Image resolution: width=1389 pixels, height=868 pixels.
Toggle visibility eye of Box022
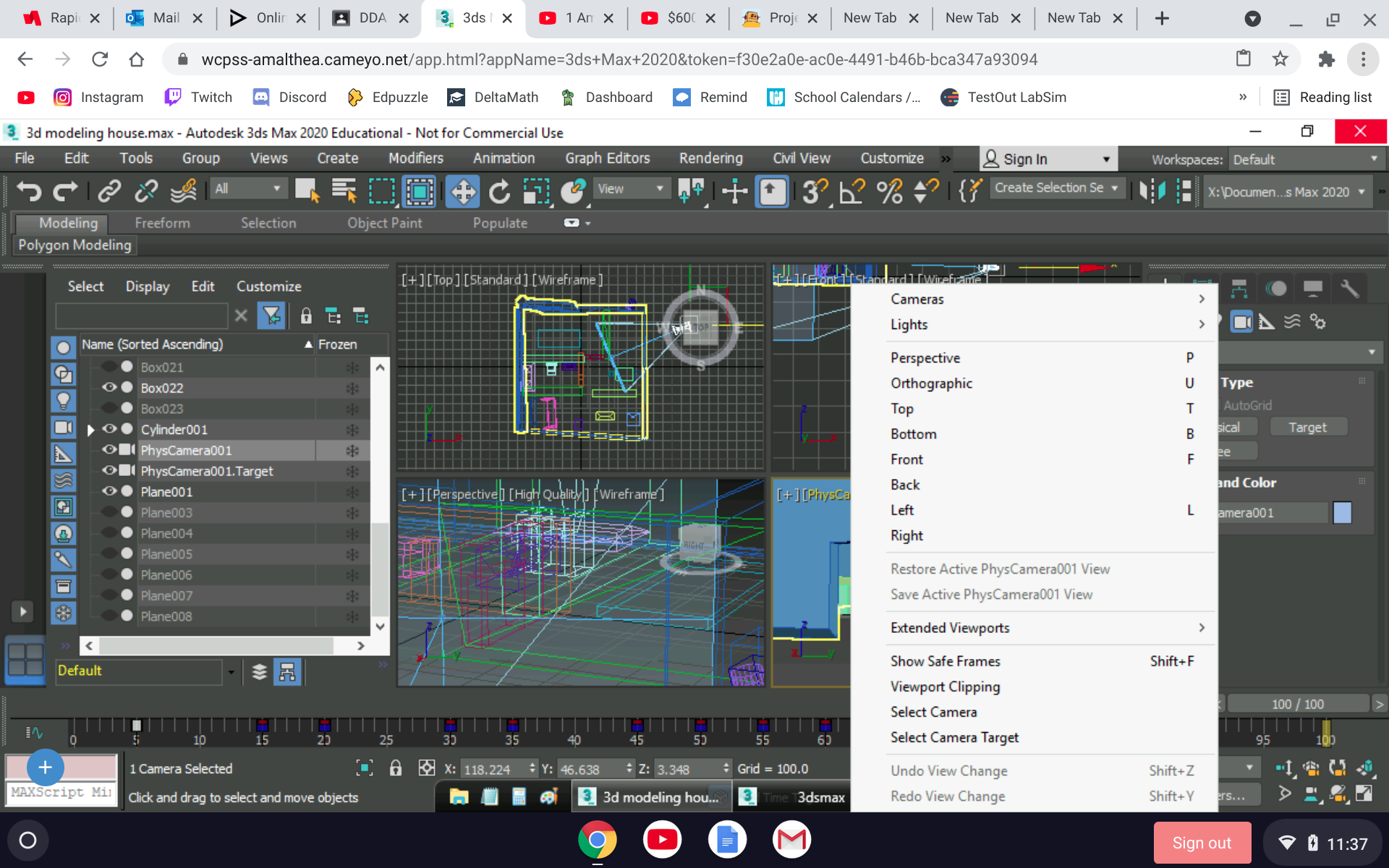tap(109, 388)
